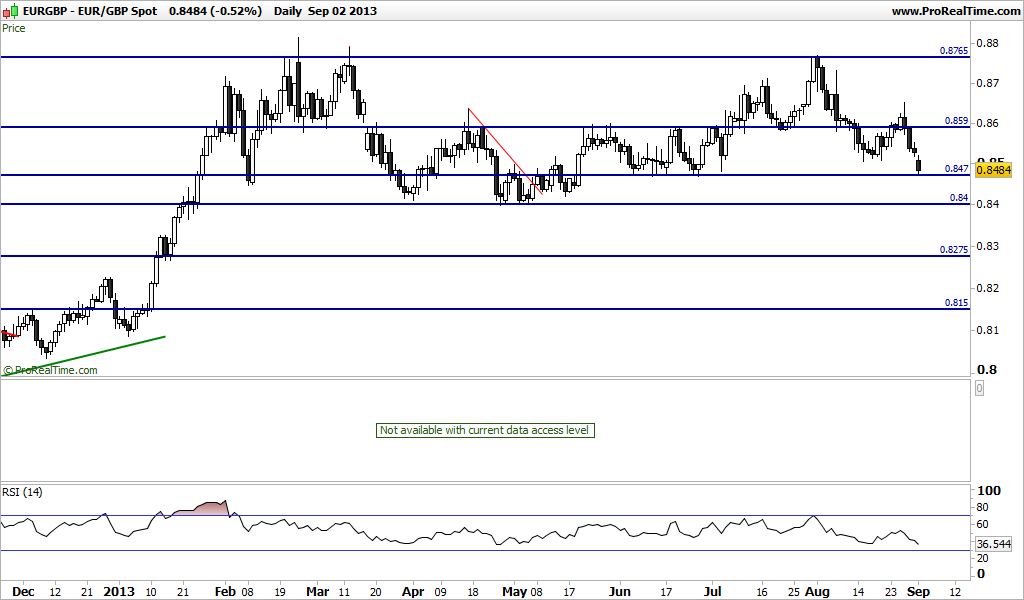
Task: Open the www.ProRealTime.com link
Action: 955,11
